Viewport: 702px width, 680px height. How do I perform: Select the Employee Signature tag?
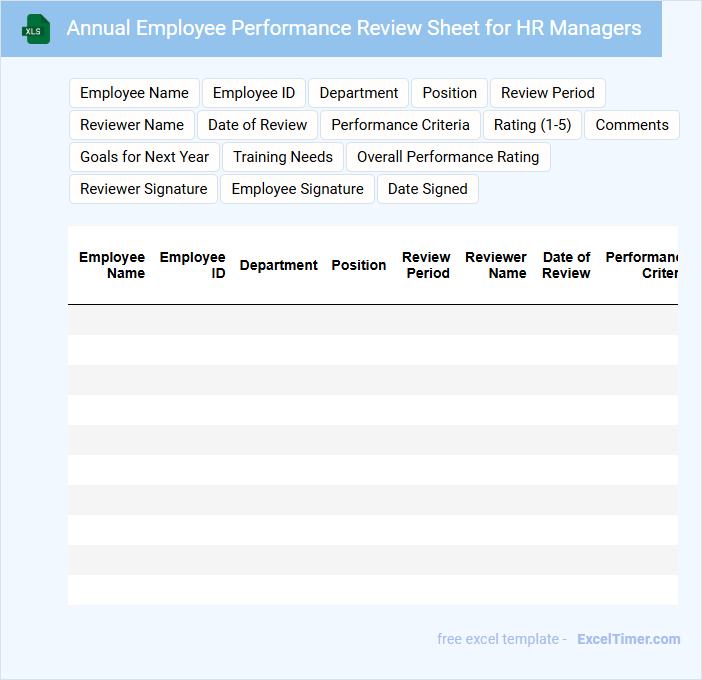[297, 189]
